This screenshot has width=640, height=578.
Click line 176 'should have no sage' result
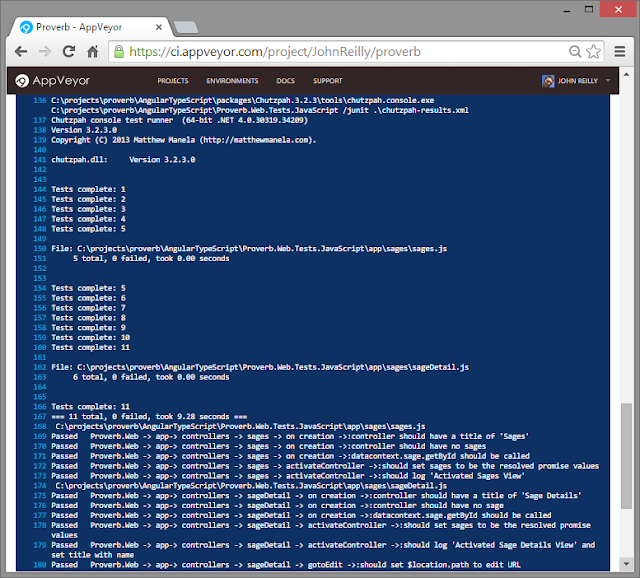click(278, 505)
